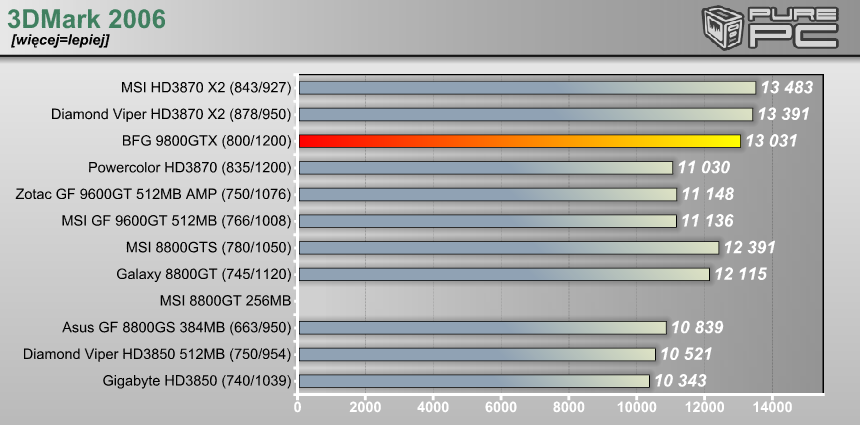Click the 0 axis tick label
860x425 pixels.
(298, 407)
